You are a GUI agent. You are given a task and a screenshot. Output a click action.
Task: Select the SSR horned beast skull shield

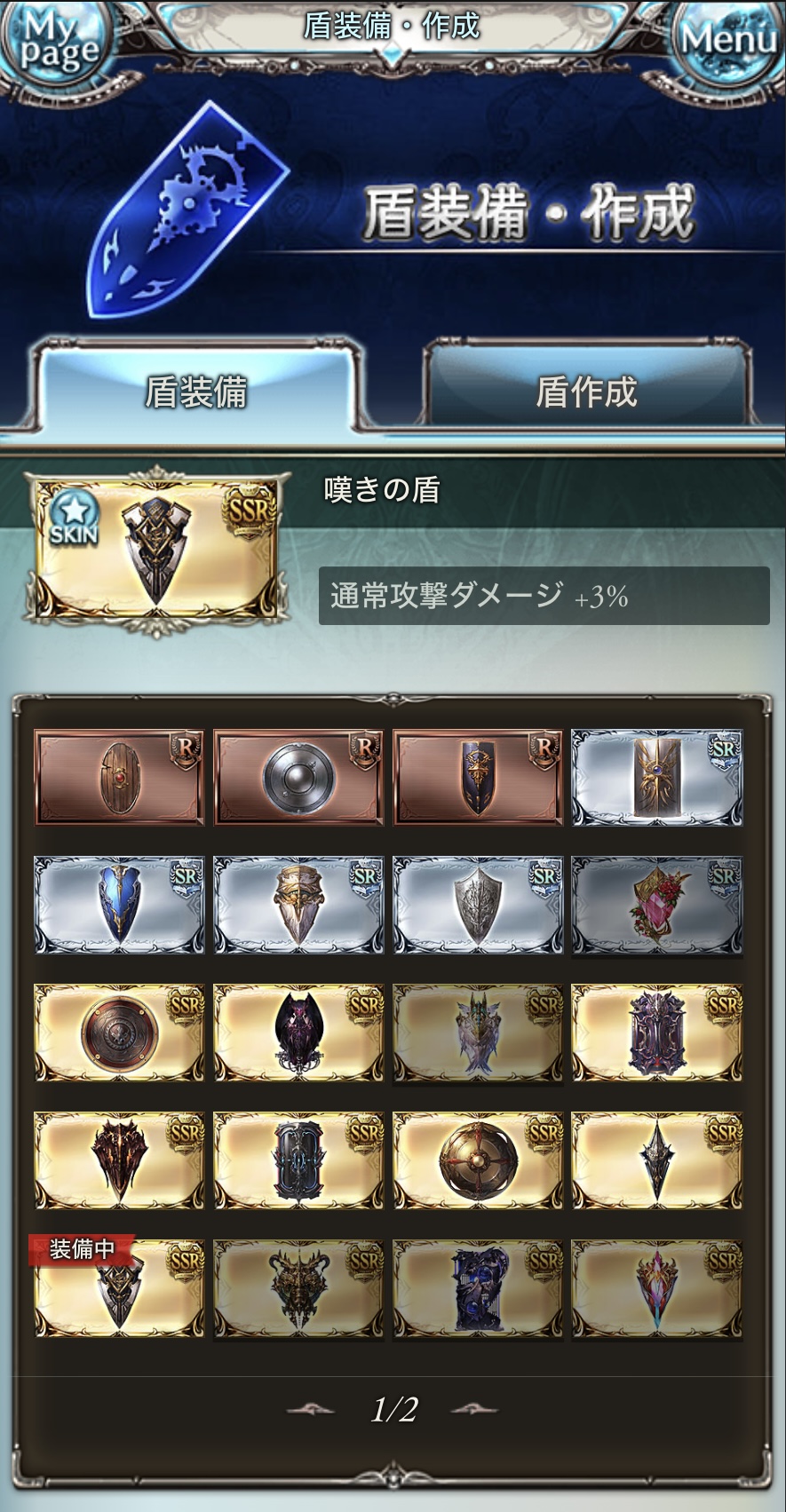[298, 1288]
